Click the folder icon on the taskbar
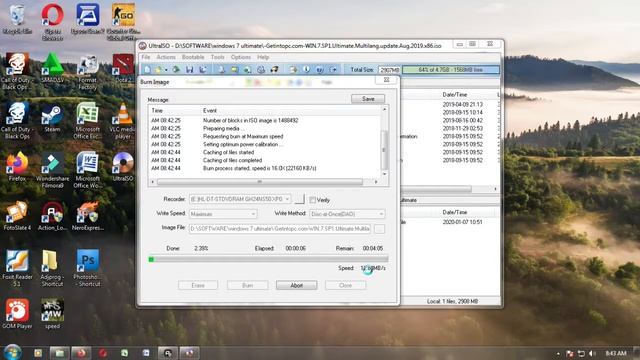Image resolution: width=640 pixels, height=360 pixels. tap(59, 353)
